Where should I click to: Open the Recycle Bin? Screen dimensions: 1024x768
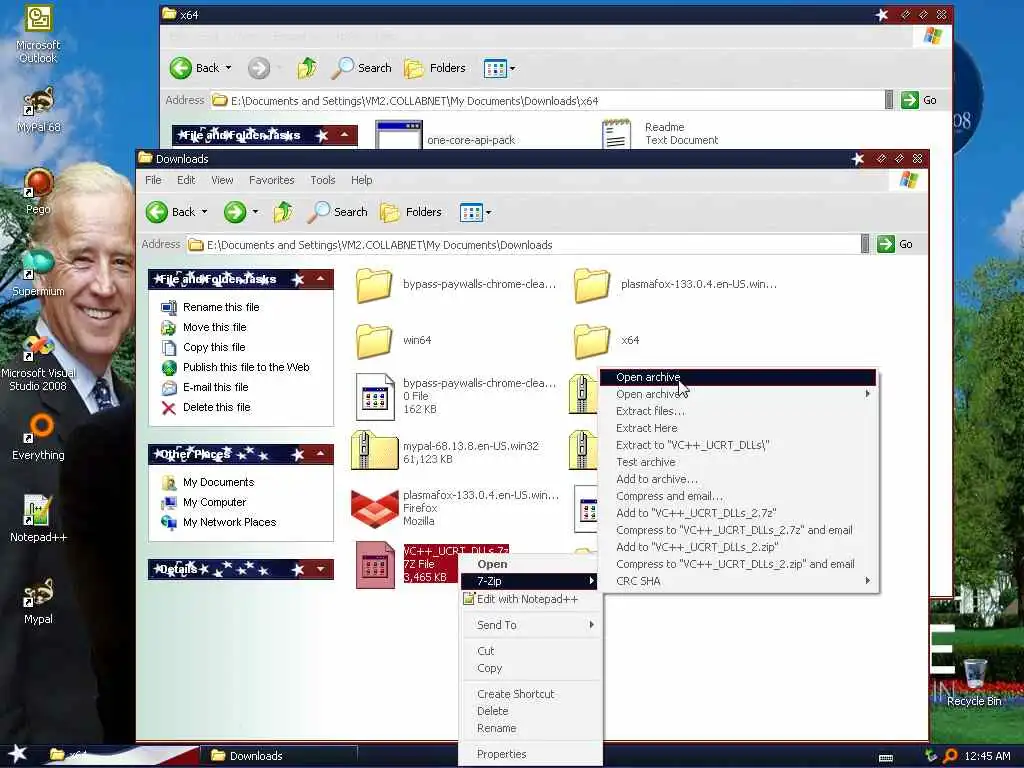coord(974,683)
